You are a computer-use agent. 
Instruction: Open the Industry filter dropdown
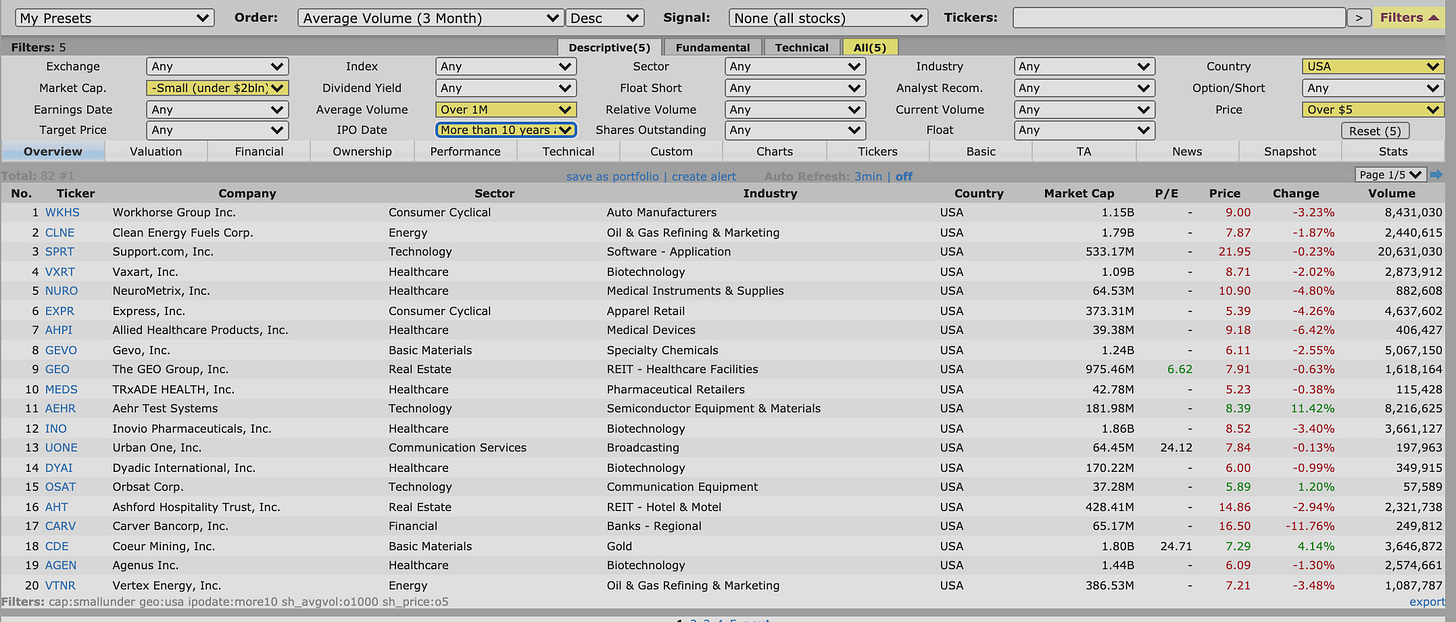1085,66
